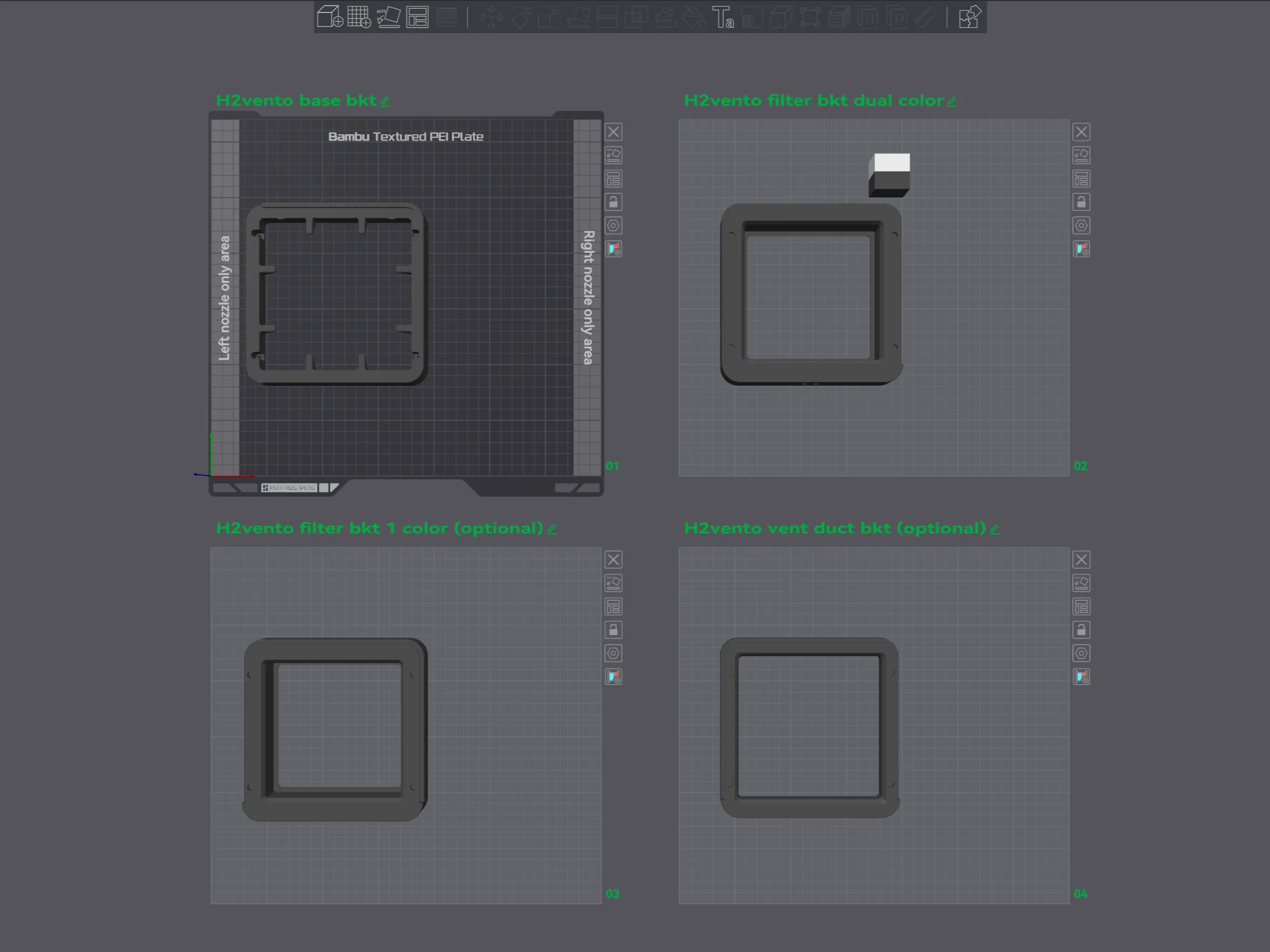Edit the filter bkt dual color plate name
The image size is (1270, 952).
click(952, 102)
